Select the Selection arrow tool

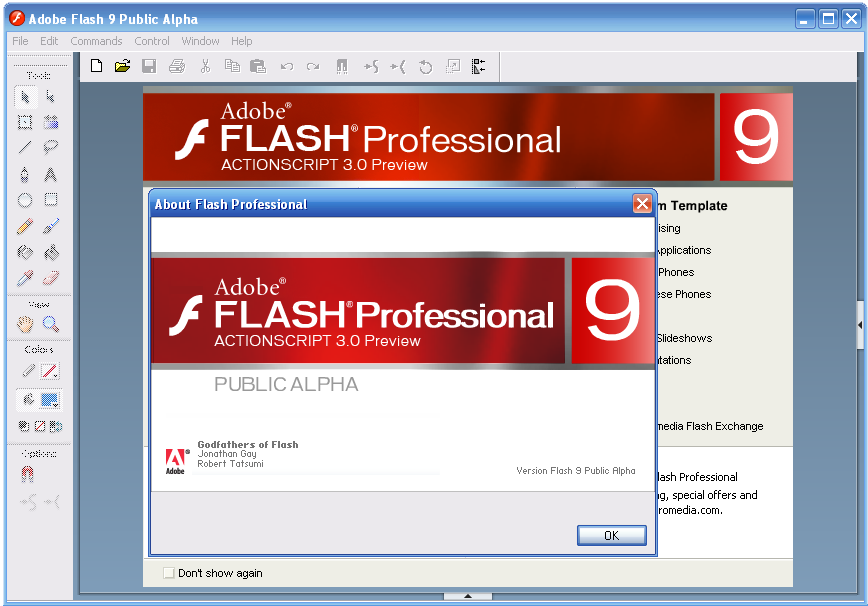coord(25,97)
